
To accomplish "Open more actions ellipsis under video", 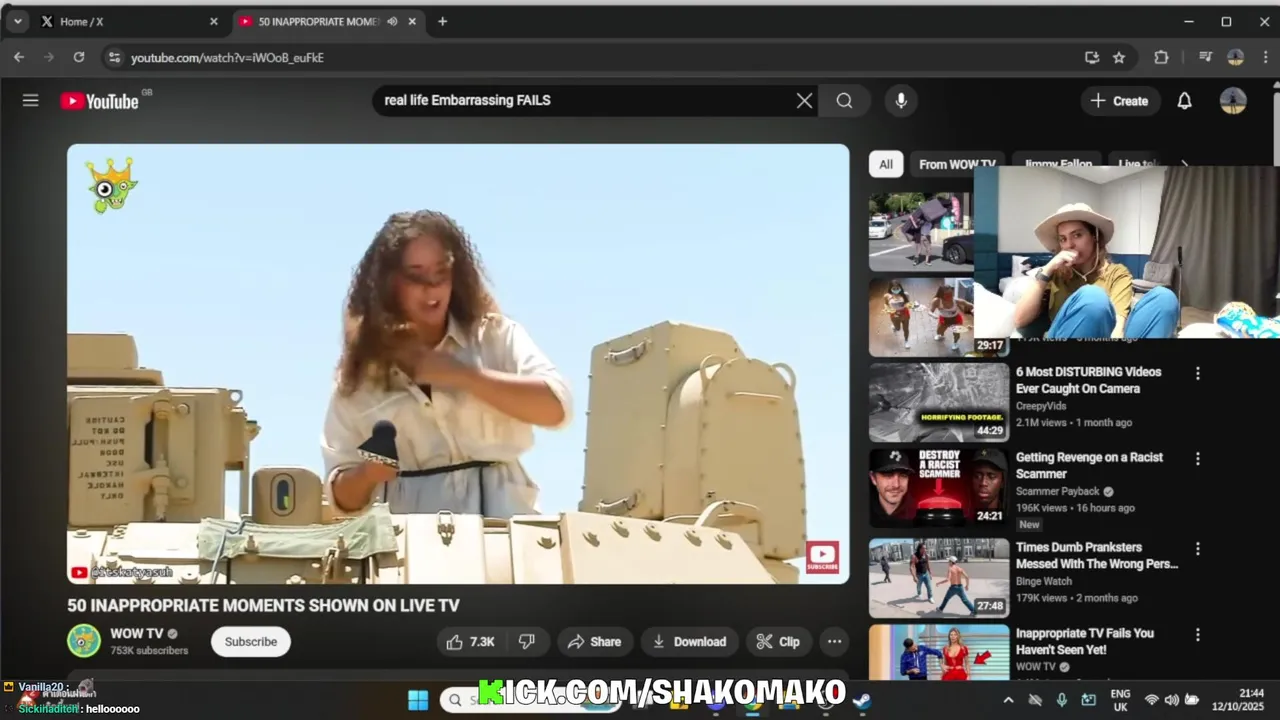I will (834, 642).
